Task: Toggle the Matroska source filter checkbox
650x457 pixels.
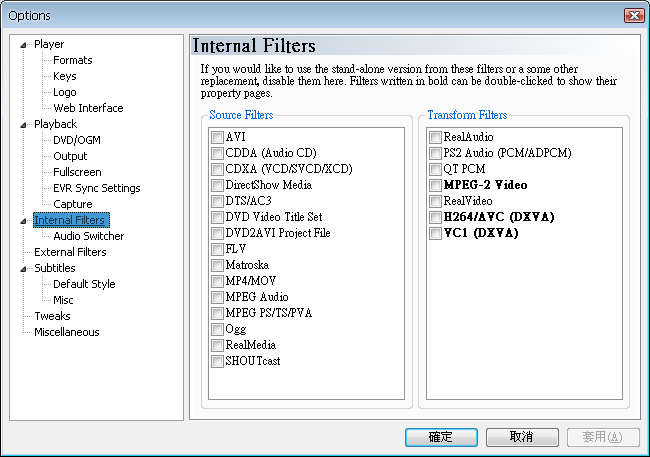Action: [x=217, y=265]
